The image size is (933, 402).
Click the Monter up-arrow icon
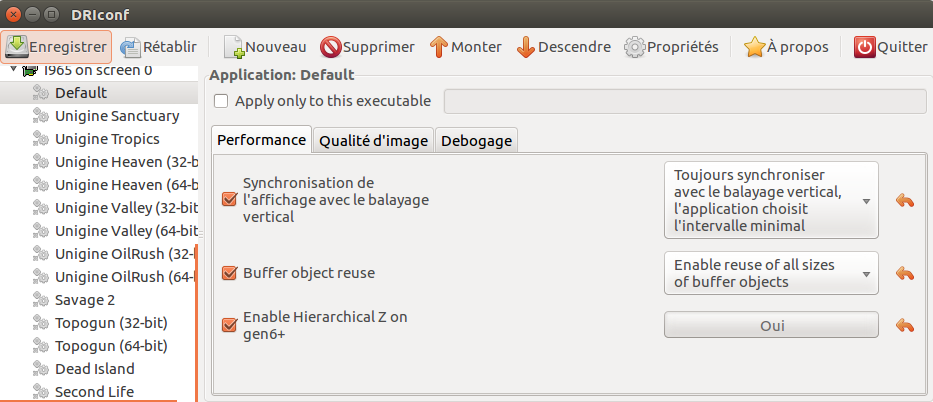click(x=438, y=47)
